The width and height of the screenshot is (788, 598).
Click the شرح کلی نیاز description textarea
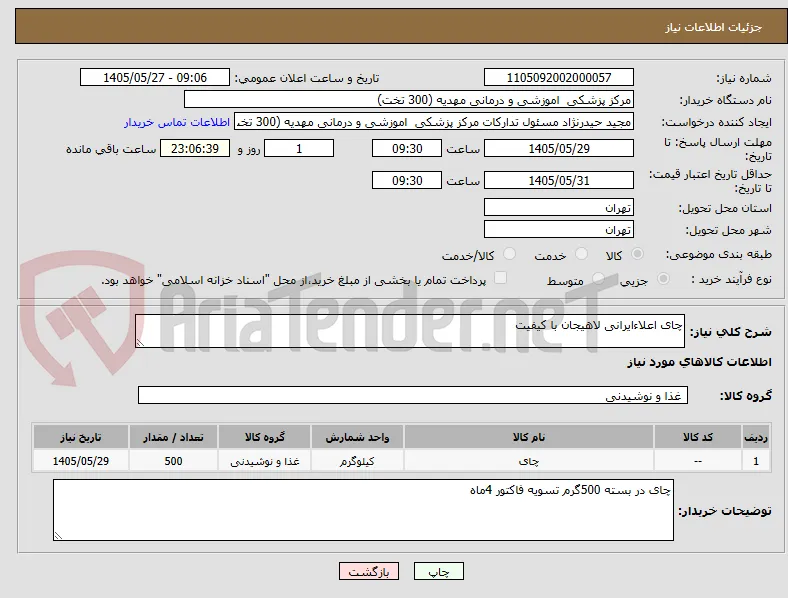pyautogui.click(x=410, y=331)
